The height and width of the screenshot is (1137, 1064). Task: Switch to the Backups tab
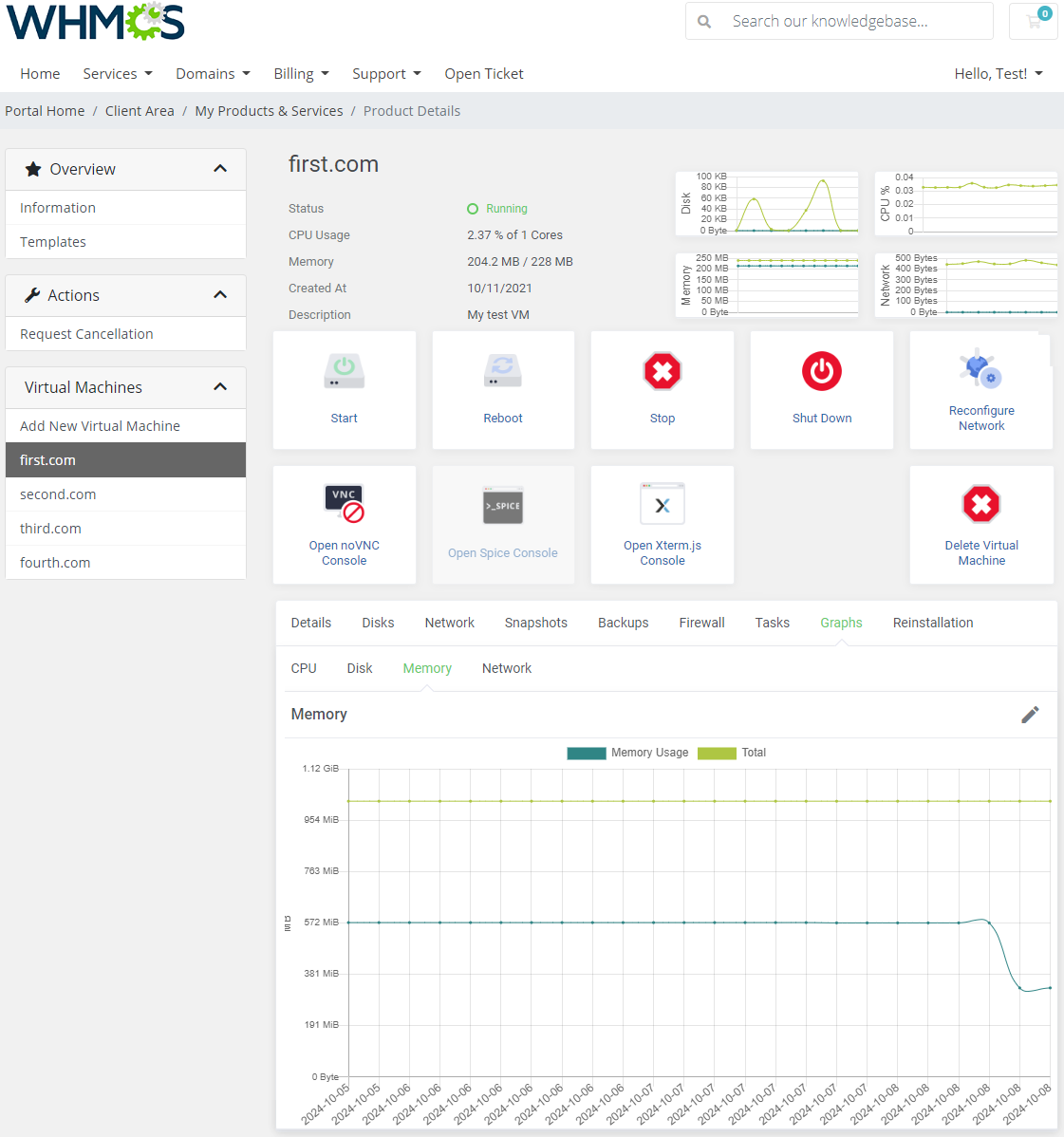click(x=623, y=623)
